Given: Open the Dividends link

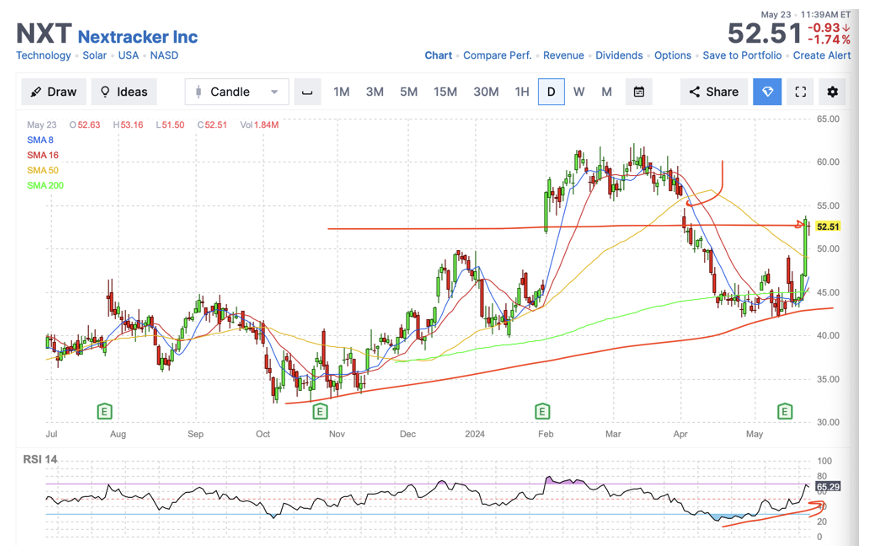Looking at the screenshot, I should tap(619, 56).
